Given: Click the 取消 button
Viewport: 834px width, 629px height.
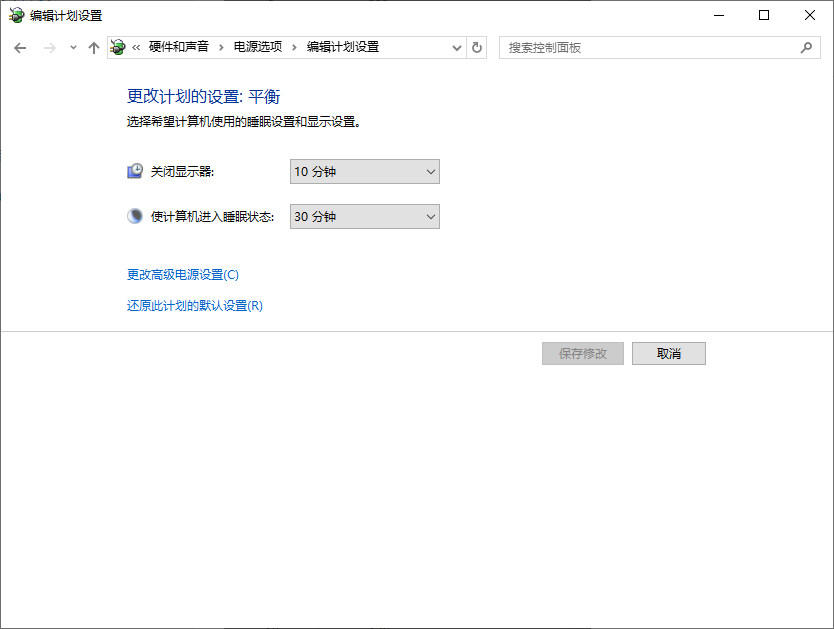Looking at the screenshot, I should (668, 353).
